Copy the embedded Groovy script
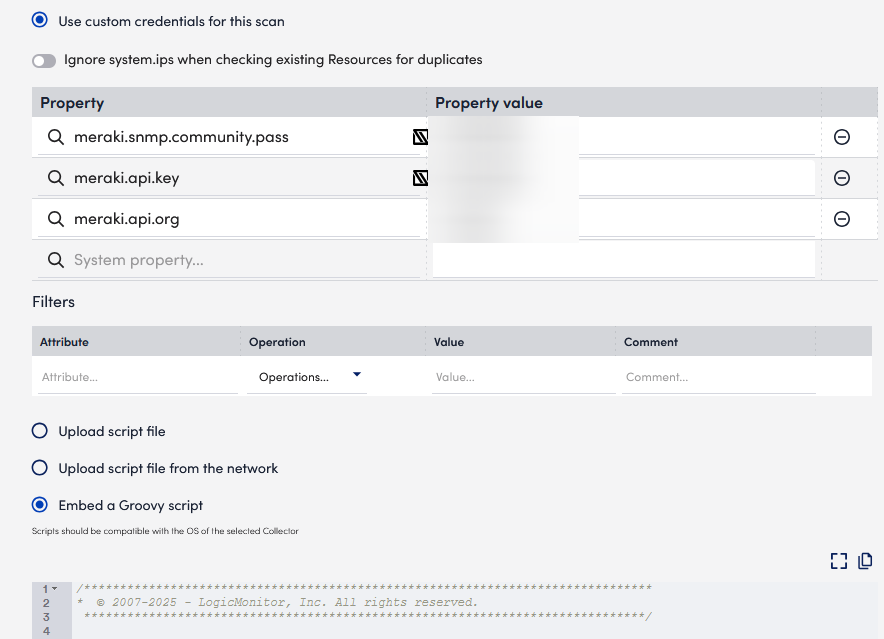This screenshot has width=884, height=639. click(x=865, y=561)
